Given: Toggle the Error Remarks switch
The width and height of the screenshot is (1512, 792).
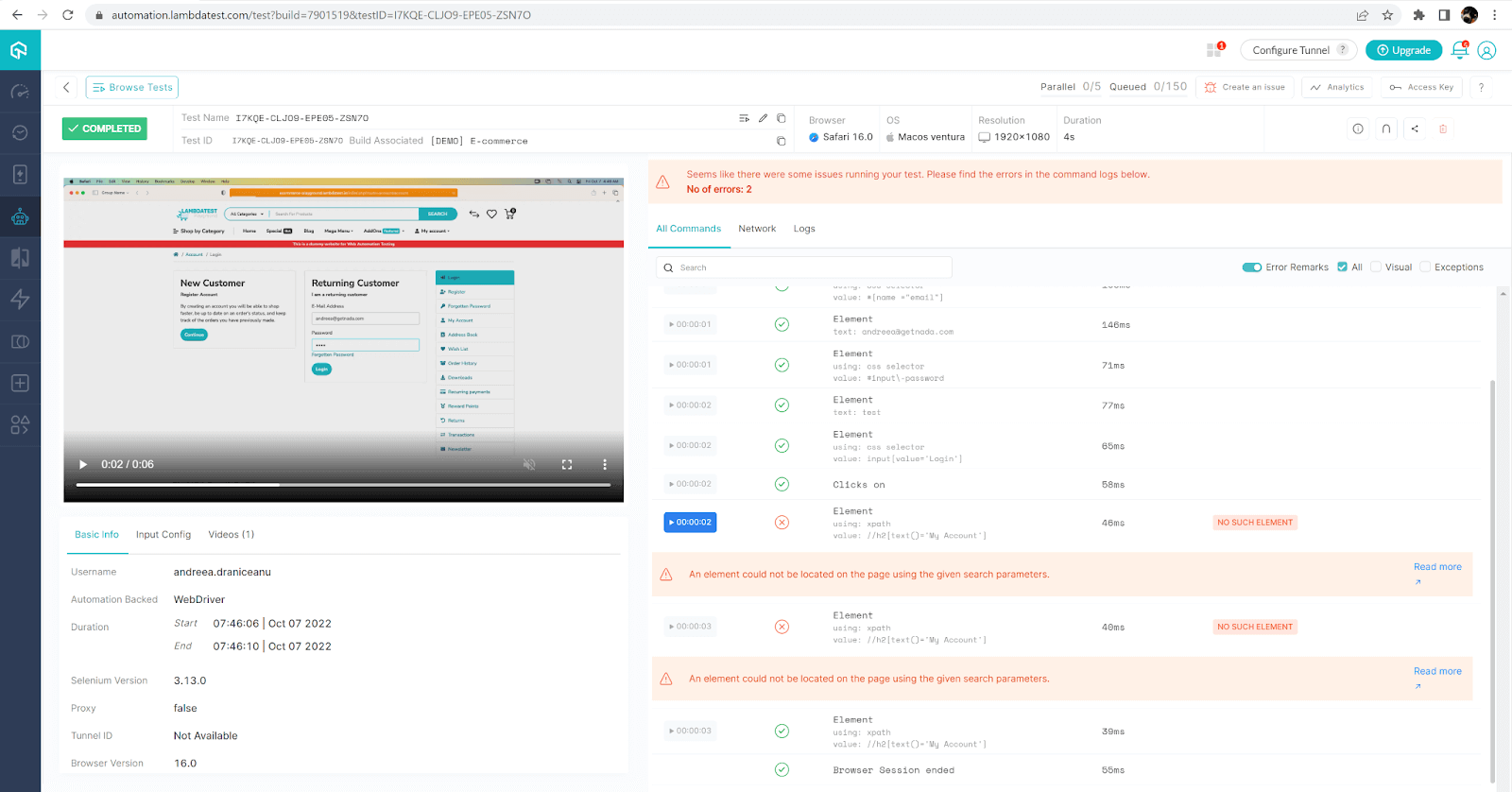Looking at the screenshot, I should pyautogui.click(x=1252, y=267).
